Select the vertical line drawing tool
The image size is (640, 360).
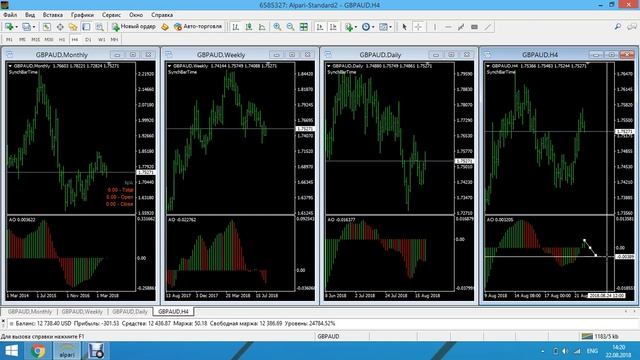point(435,27)
